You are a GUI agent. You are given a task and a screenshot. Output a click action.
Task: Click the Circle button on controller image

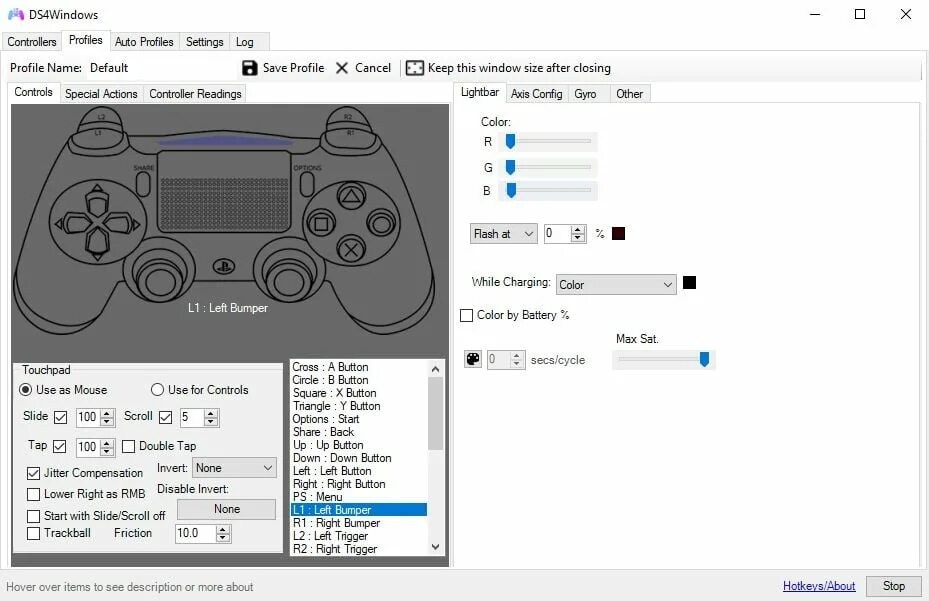click(x=381, y=224)
